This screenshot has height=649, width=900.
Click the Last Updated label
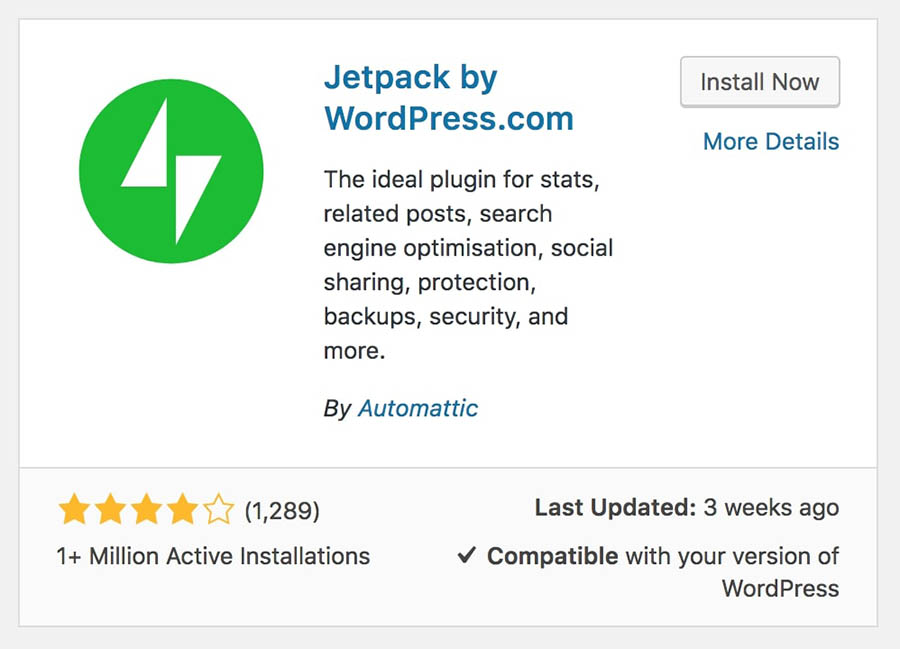615,507
